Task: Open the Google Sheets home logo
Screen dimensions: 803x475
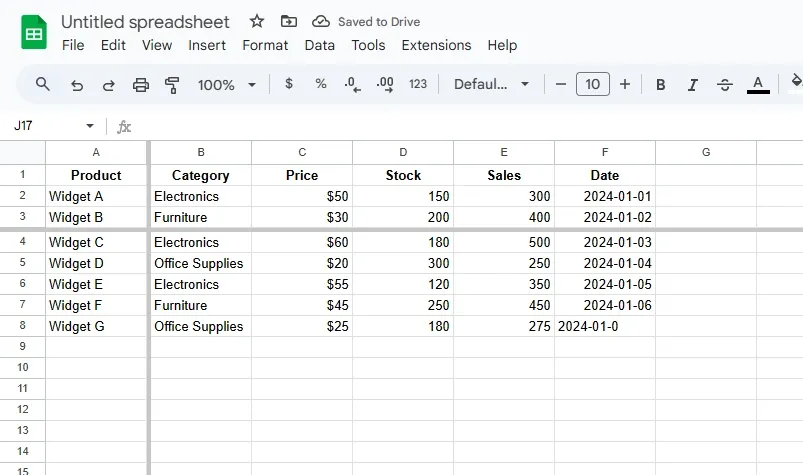Action: 34,32
